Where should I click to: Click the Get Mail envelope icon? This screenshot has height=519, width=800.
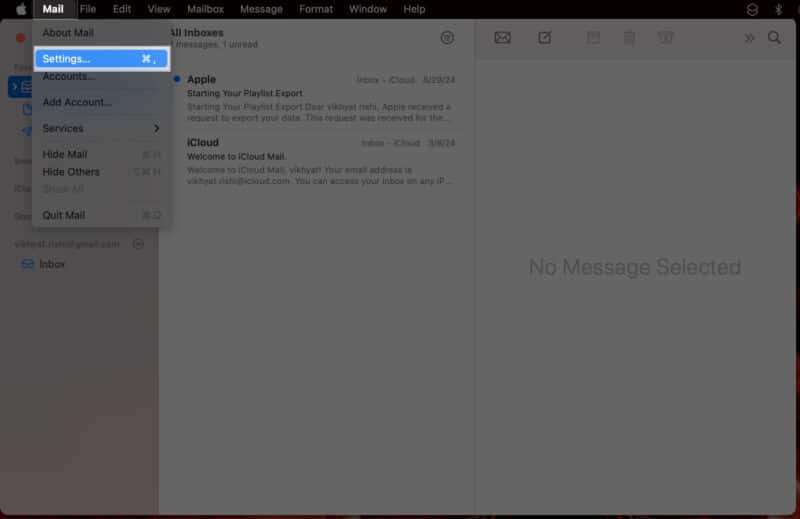point(502,37)
